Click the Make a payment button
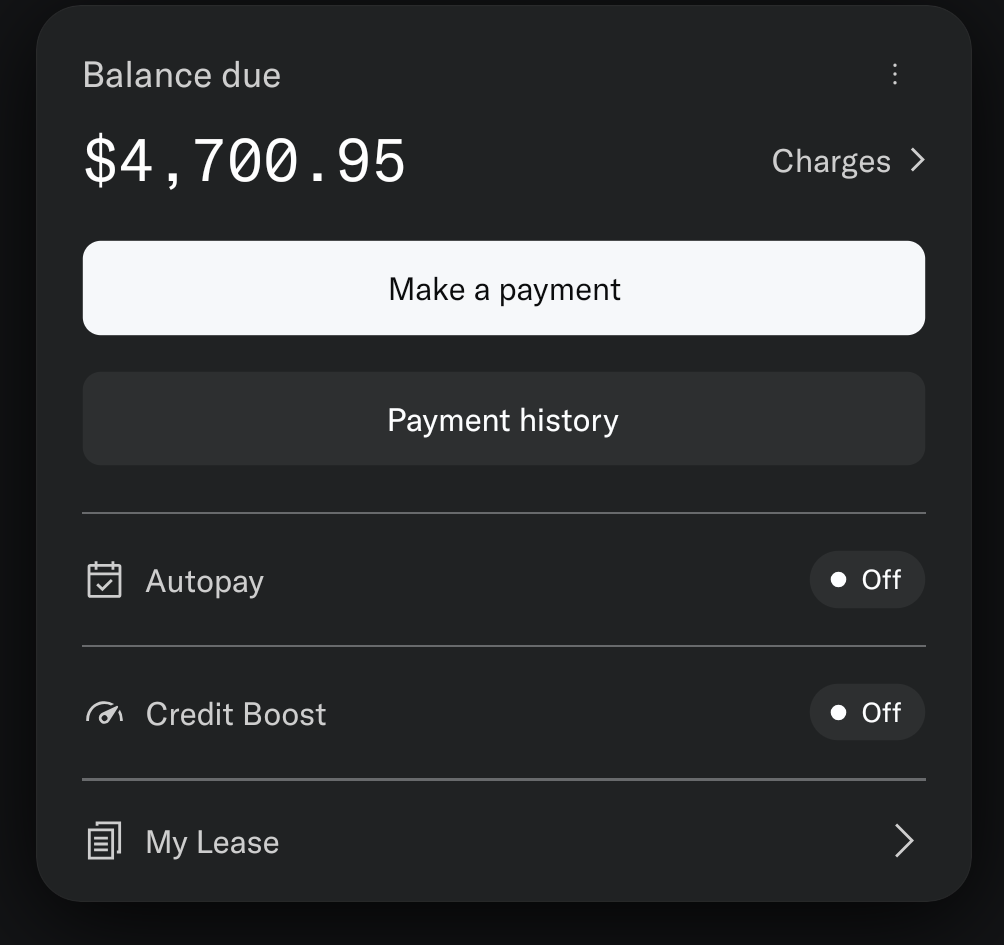 (503, 289)
